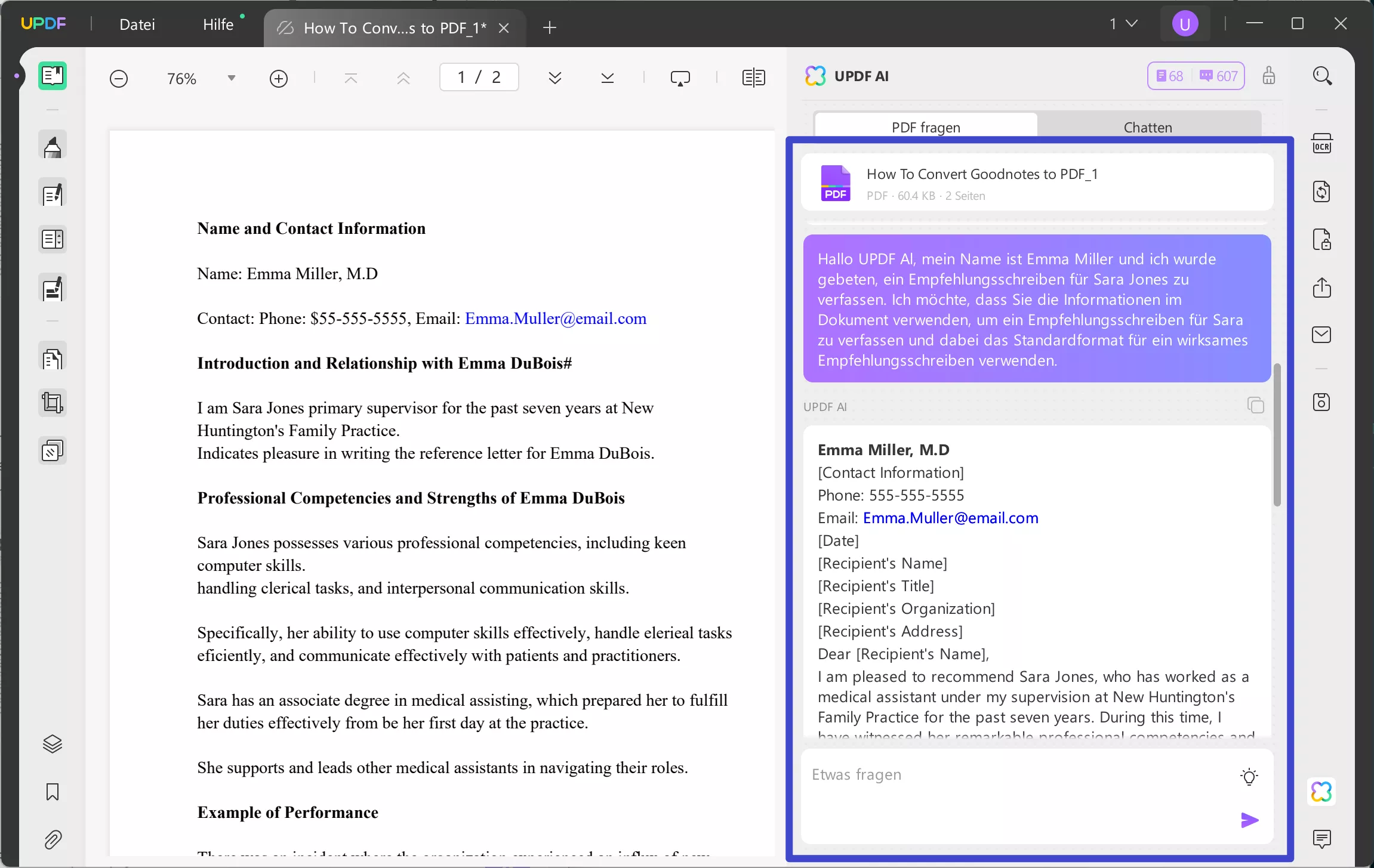Open the prompt suggestions lightbulb
The image size is (1374, 868).
click(1249, 776)
